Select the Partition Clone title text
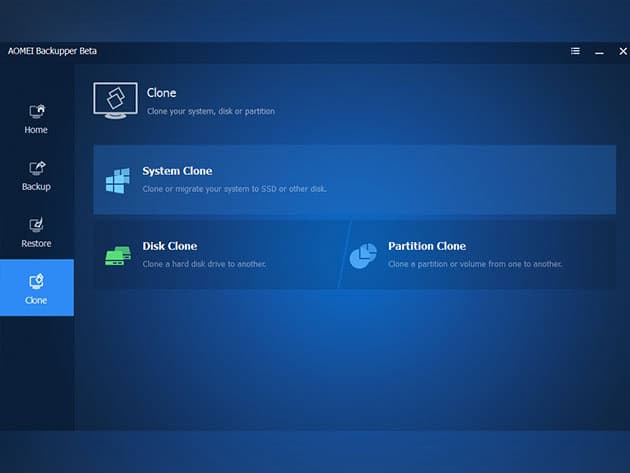The height and width of the screenshot is (473, 630). [427, 246]
